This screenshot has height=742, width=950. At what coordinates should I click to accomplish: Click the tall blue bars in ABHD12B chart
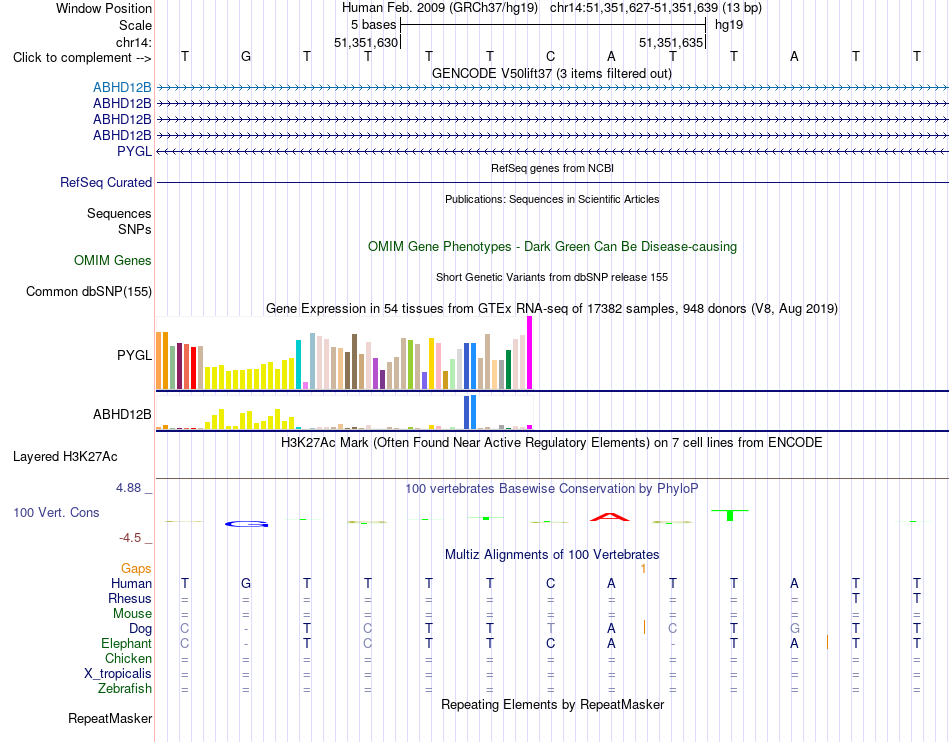[x=470, y=412]
